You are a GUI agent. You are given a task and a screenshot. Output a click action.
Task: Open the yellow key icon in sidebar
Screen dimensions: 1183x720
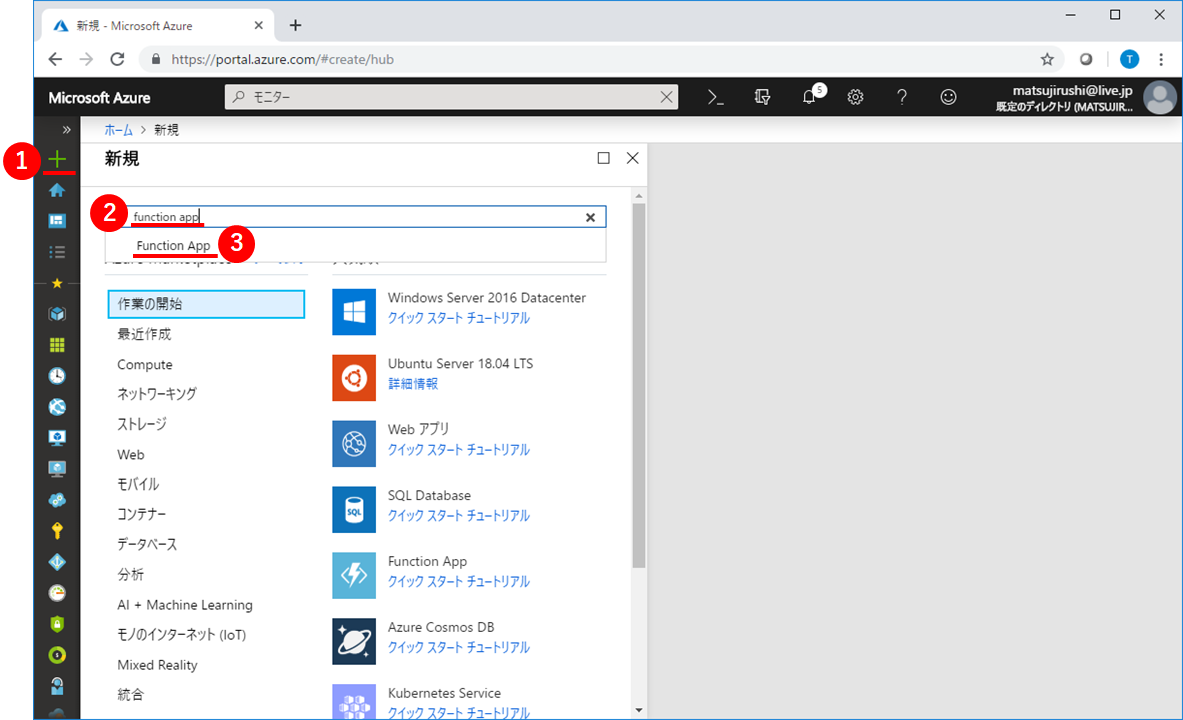coord(57,531)
